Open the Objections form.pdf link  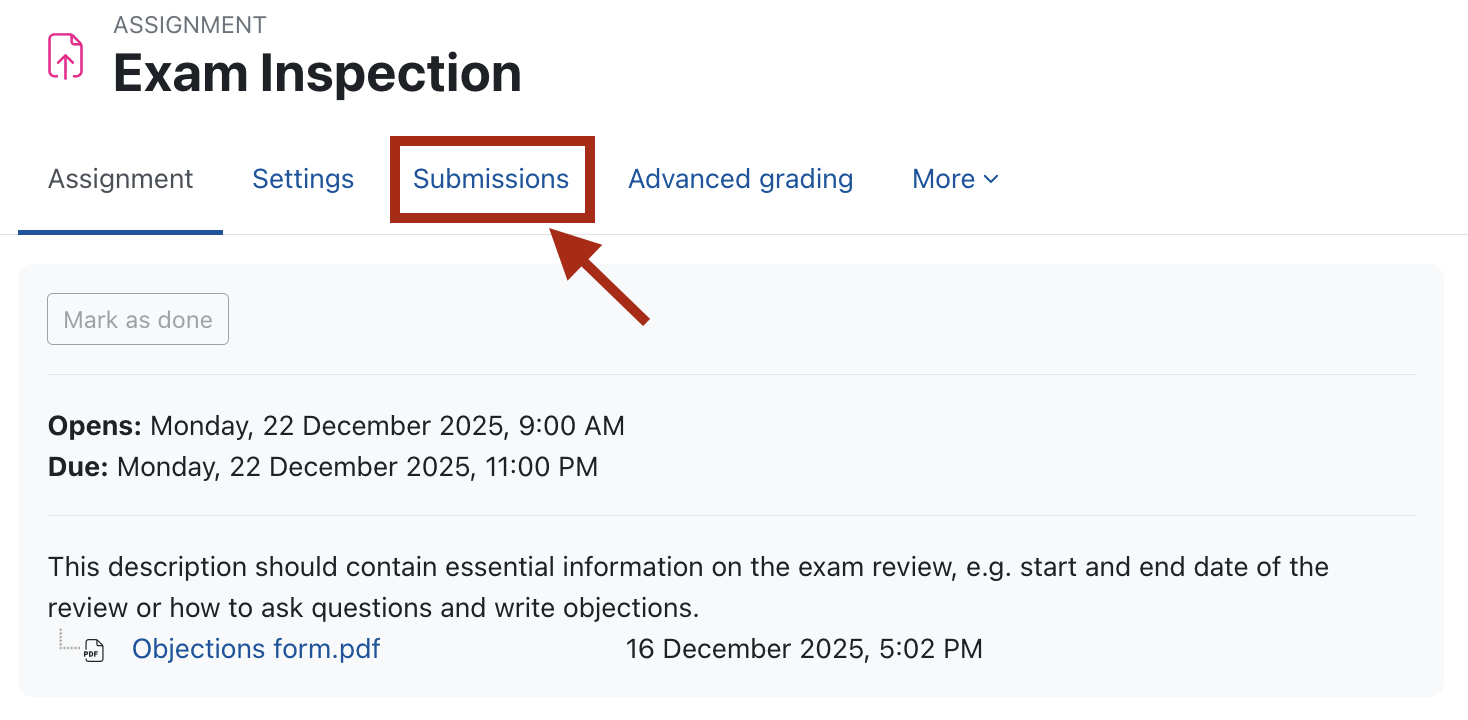[256, 649]
